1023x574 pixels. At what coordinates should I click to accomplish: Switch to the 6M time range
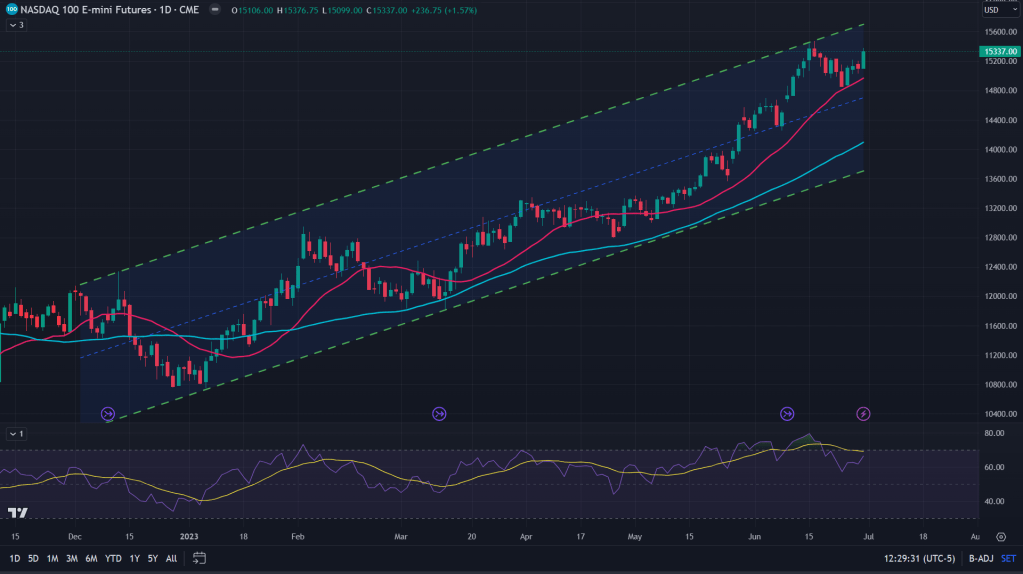(x=91, y=558)
